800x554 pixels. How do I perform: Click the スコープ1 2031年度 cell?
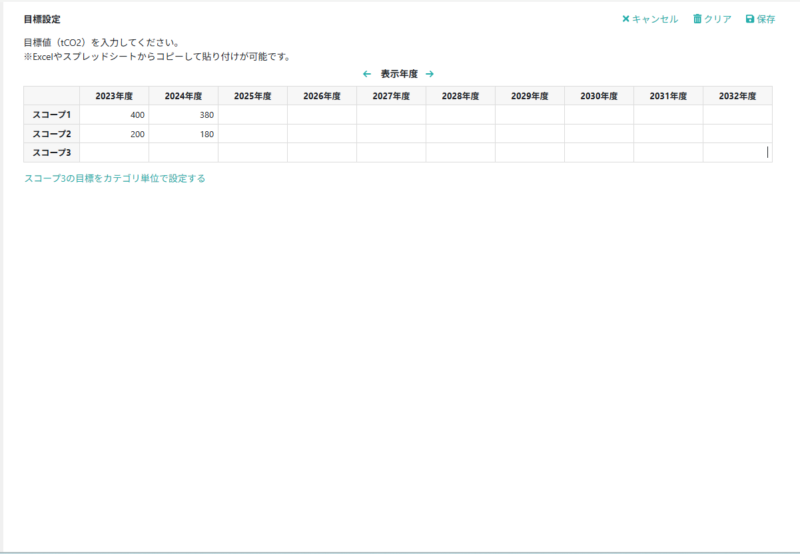tap(668, 115)
